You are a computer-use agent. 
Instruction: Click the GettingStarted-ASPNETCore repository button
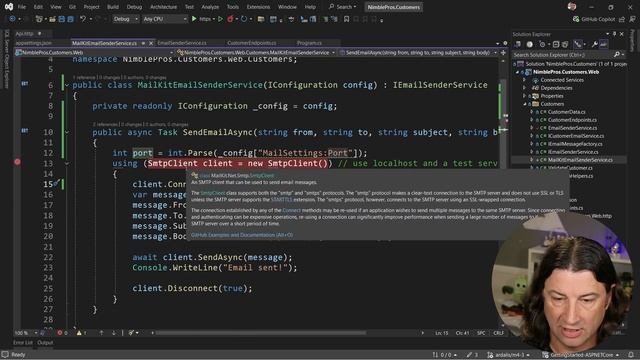[581, 355]
